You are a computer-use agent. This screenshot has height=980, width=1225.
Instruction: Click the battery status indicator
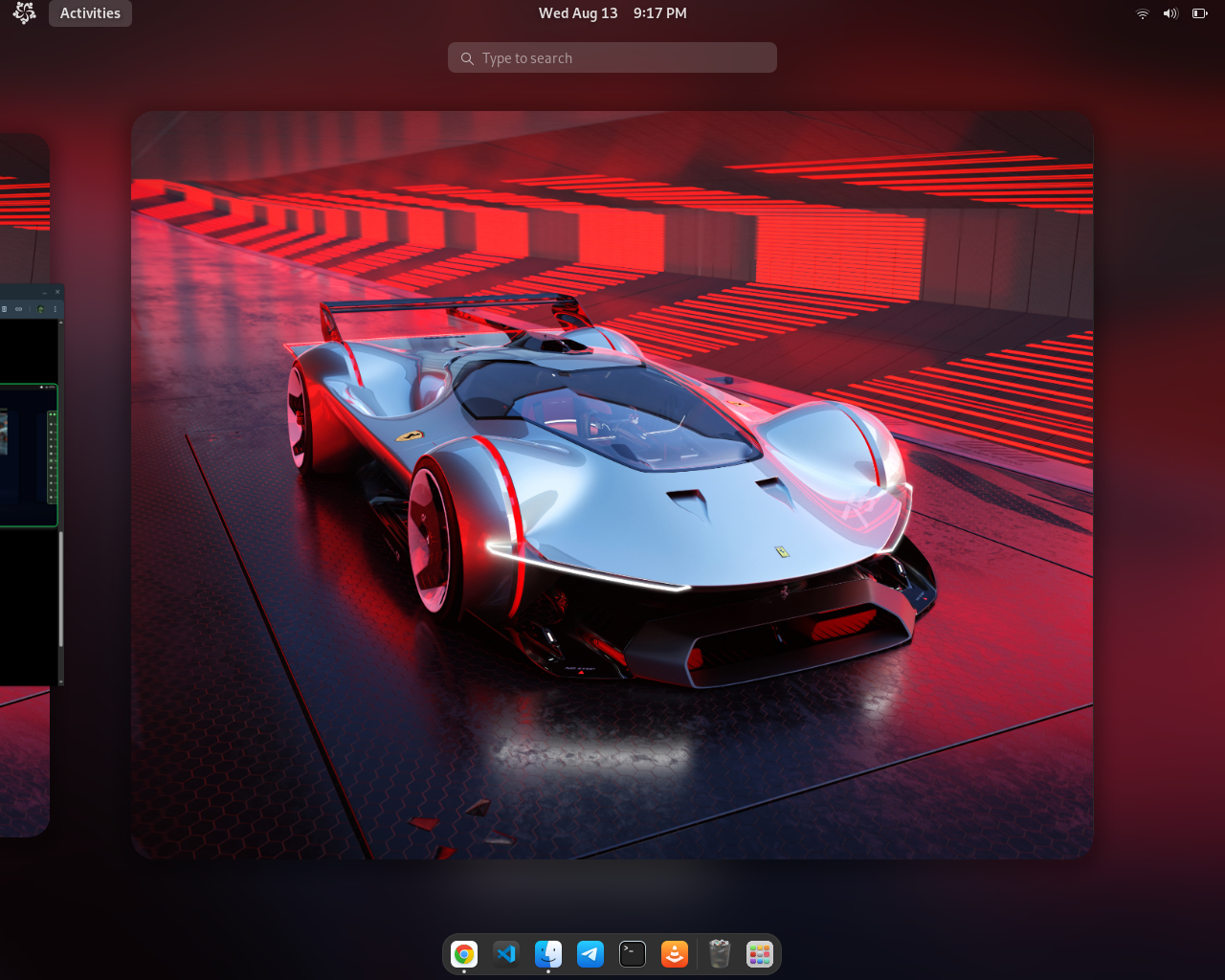click(1197, 12)
